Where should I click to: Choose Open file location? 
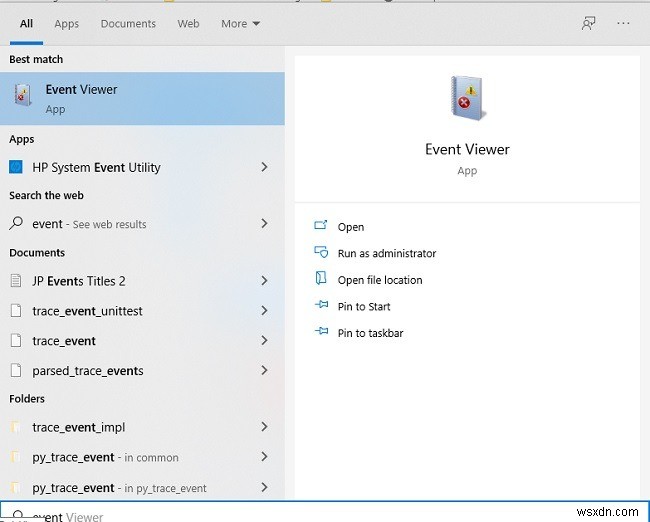click(x=380, y=280)
